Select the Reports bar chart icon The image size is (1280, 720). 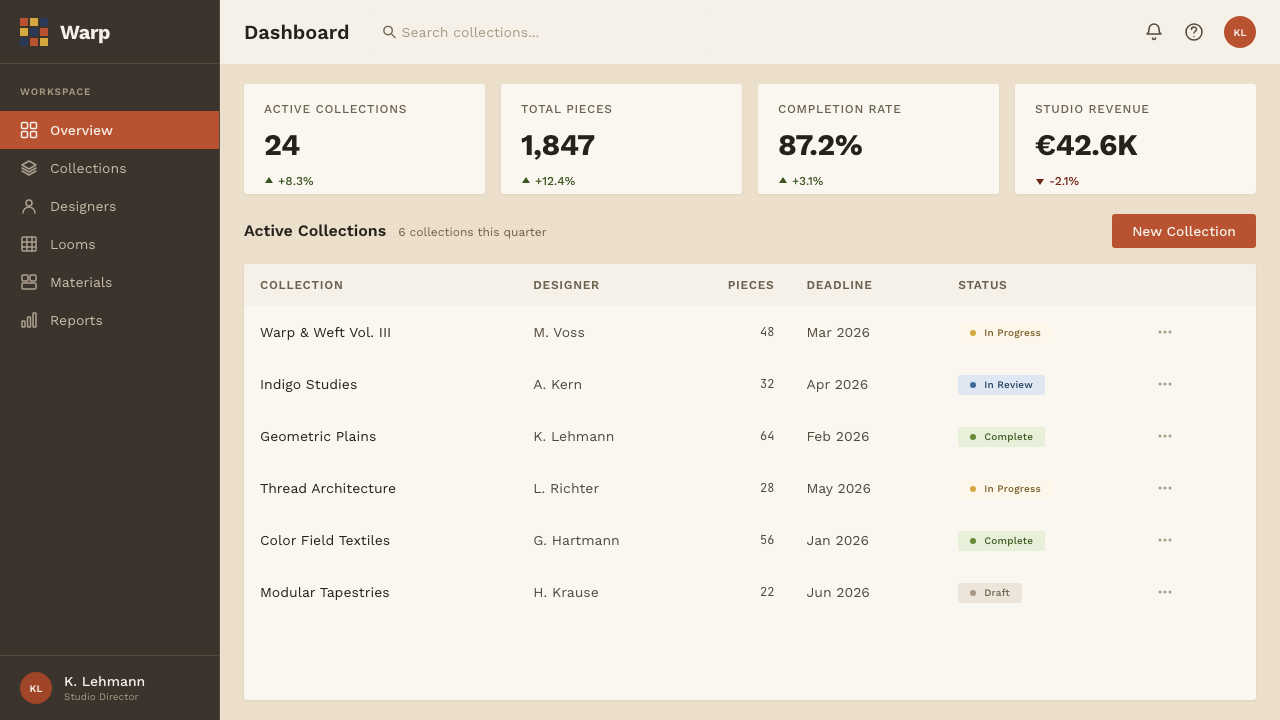point(29,320)
